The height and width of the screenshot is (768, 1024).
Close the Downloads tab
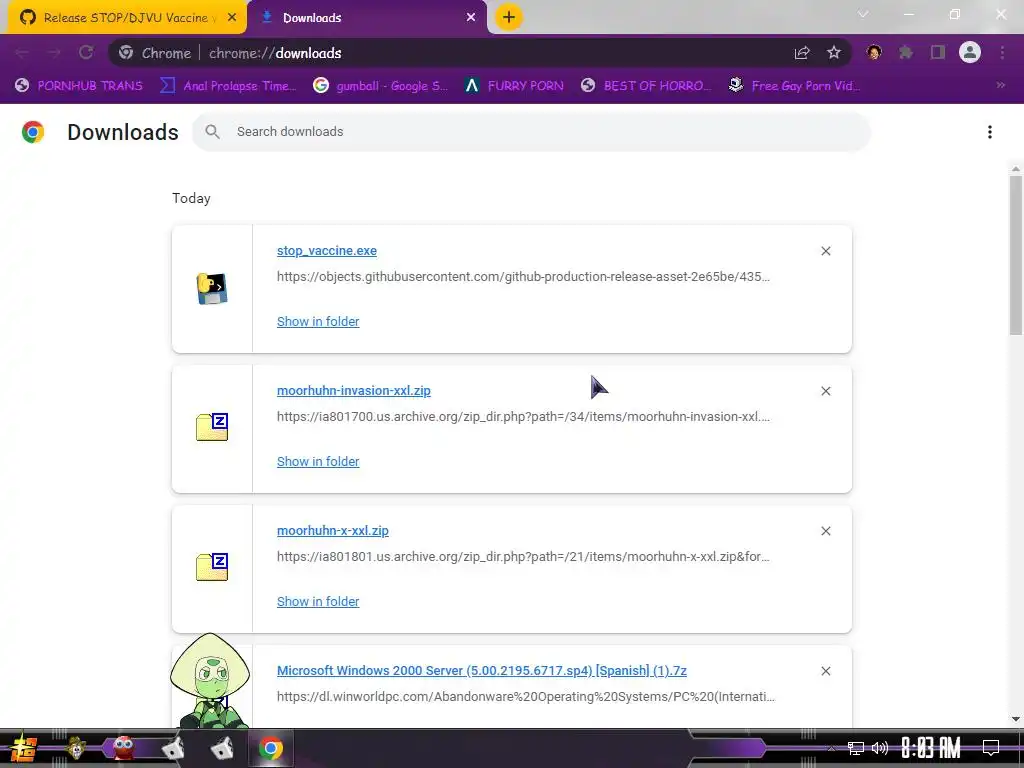(471, 18)
